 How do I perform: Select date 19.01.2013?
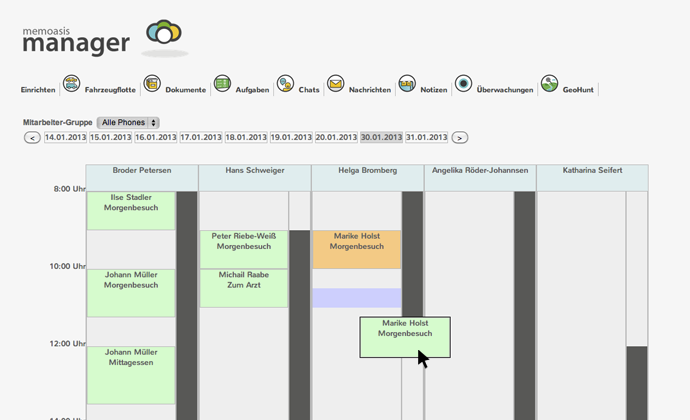(x=291, y=137)
